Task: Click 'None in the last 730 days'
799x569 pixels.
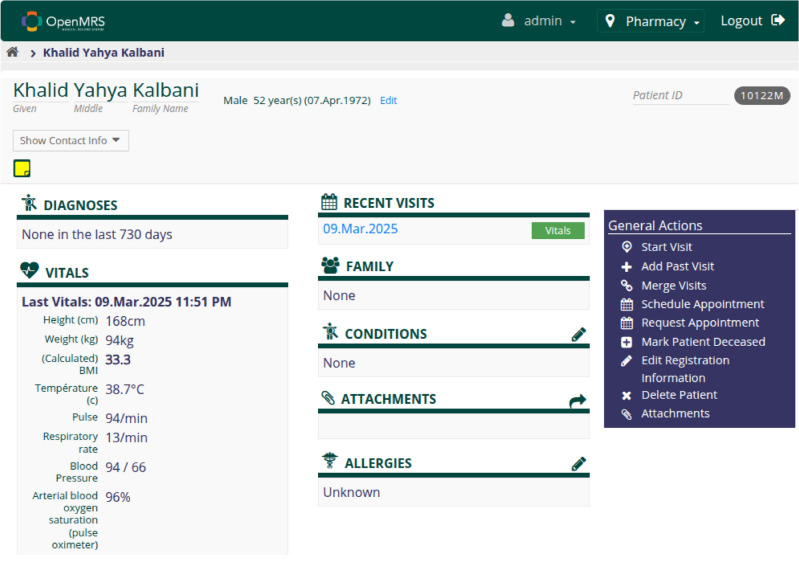Action: coord(97,234)
